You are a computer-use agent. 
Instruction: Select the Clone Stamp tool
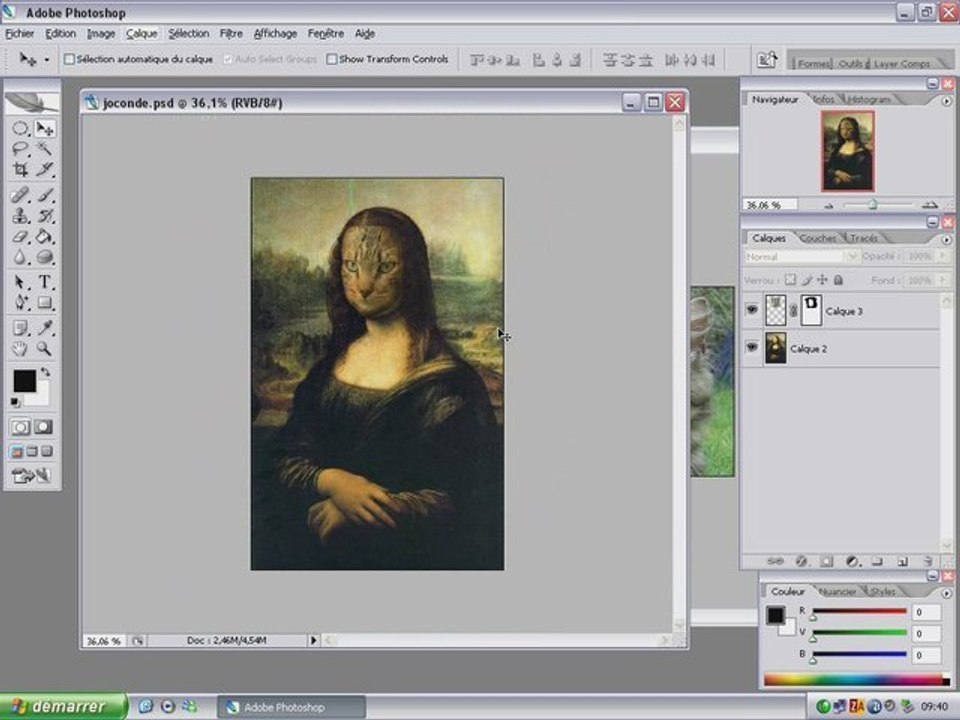point(20,215)
